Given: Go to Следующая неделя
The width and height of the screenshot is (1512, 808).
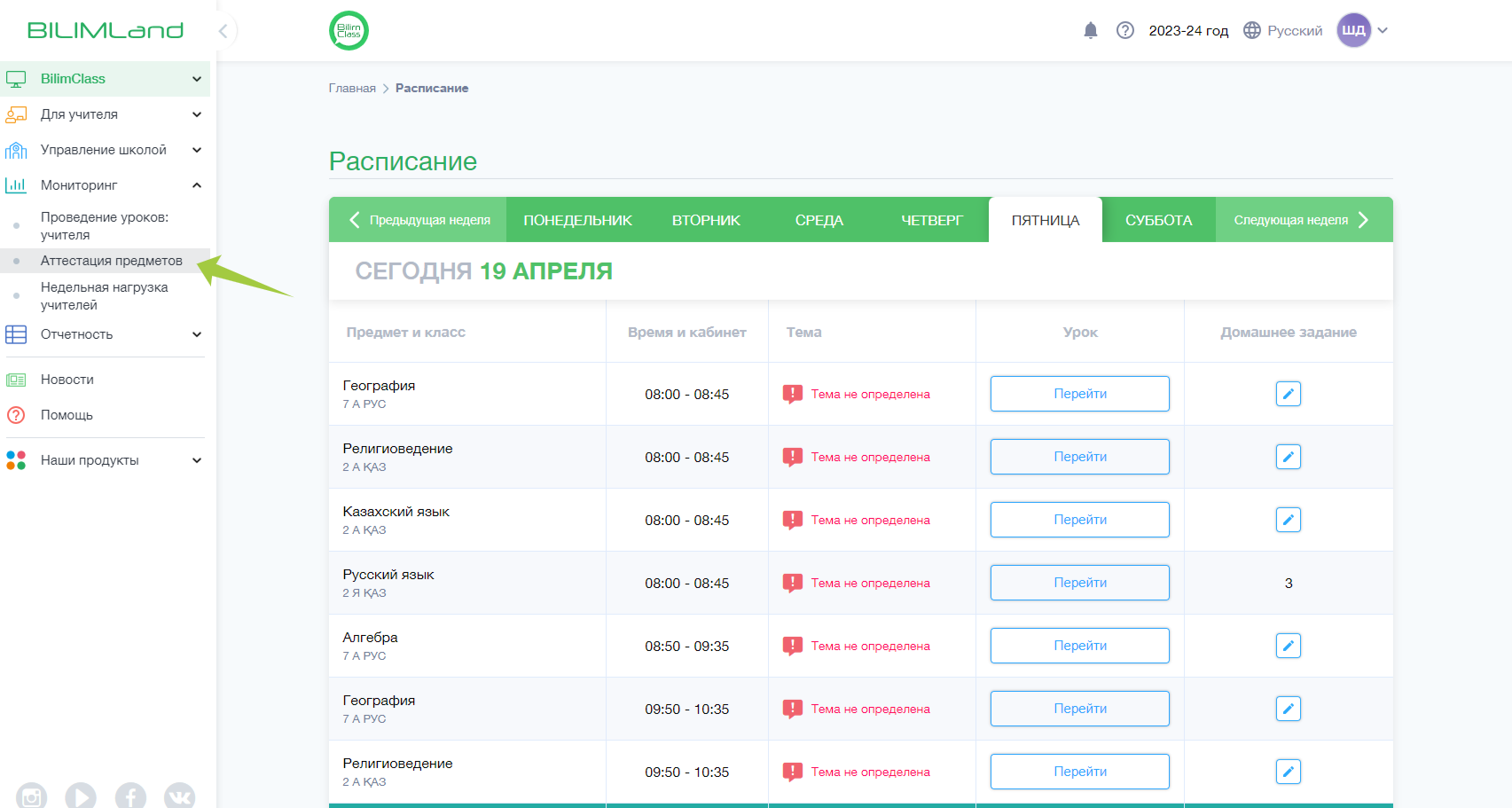Looking at the screenshot, I should tap(1304, 220).
